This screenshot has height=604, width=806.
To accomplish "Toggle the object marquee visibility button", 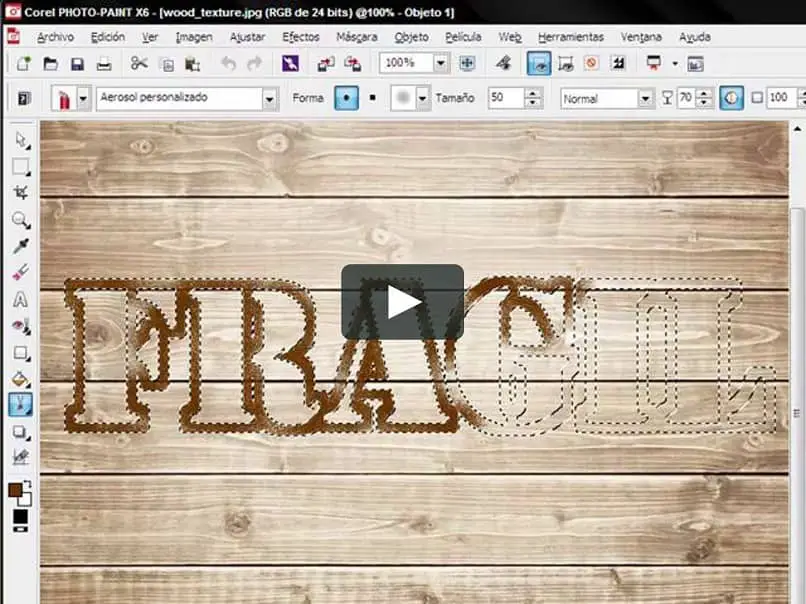I will pos(565,63).
